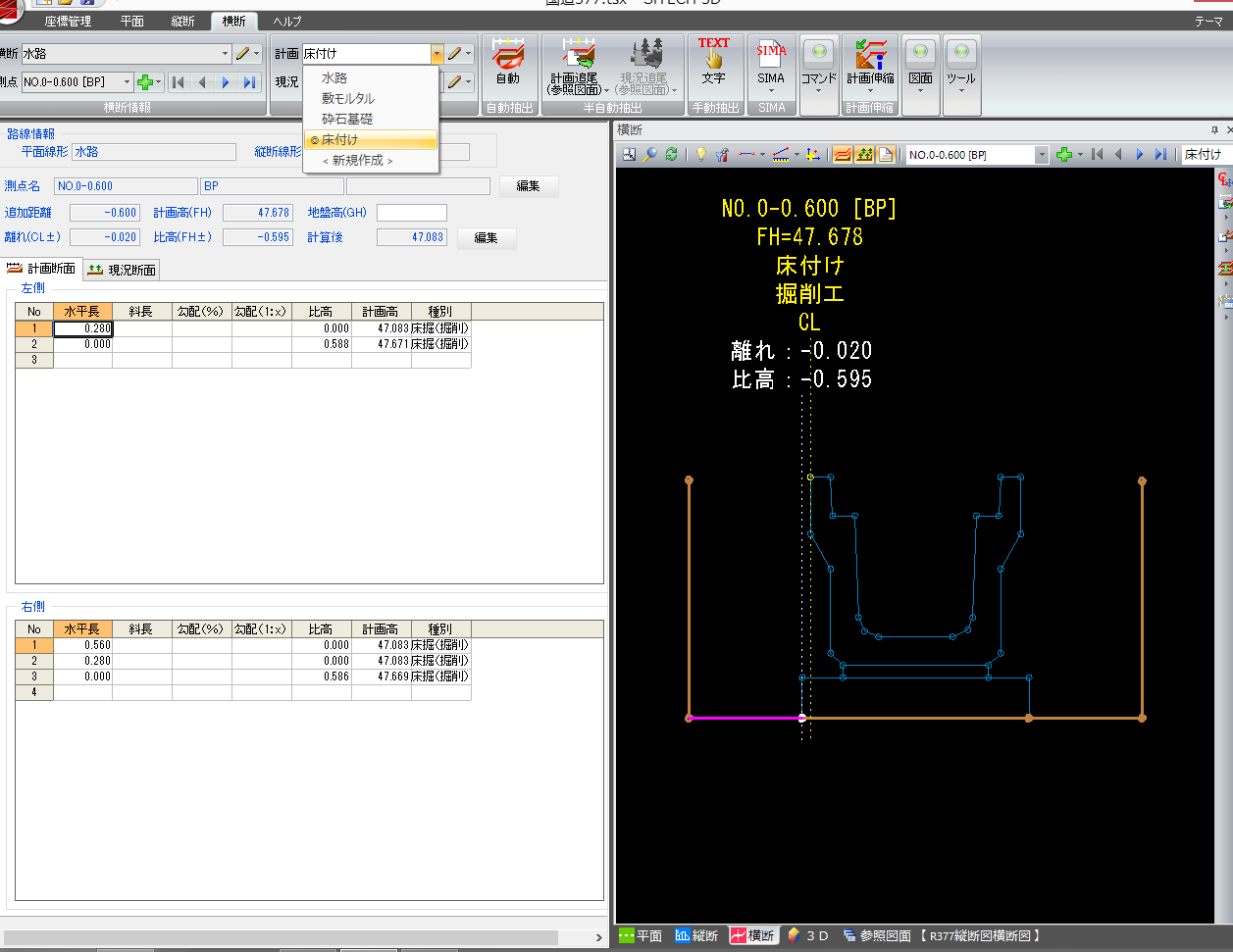The width and height of the screenshot is (1233, 952).
Task: Switch to the 平面 ribbon tab
Action: [x=132, y=21]
